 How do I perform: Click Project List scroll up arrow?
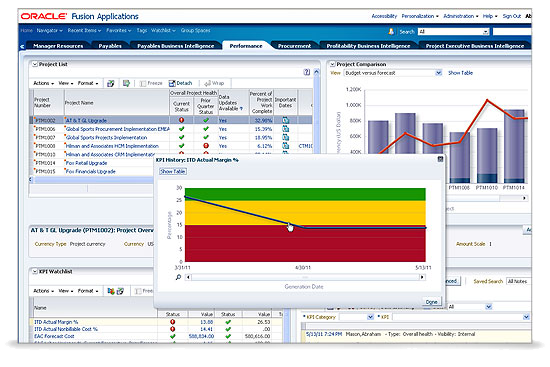[316, 72]
